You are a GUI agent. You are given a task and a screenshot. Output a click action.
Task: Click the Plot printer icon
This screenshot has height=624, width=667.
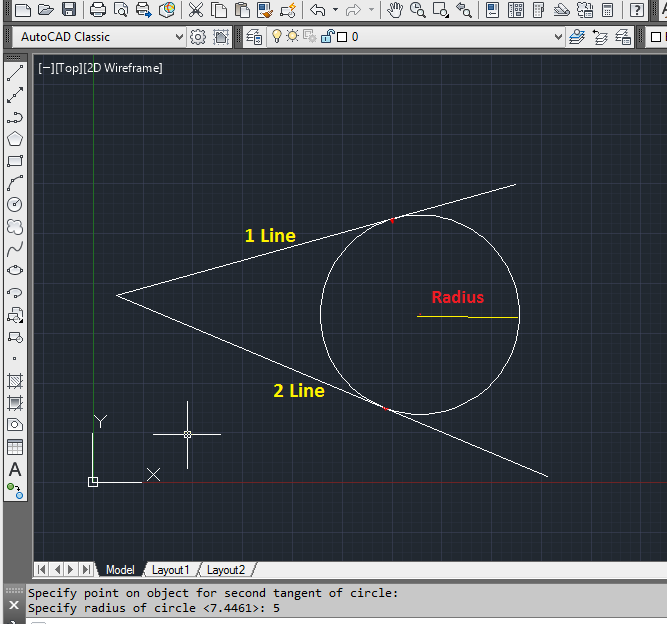click(x=97, y=9)
